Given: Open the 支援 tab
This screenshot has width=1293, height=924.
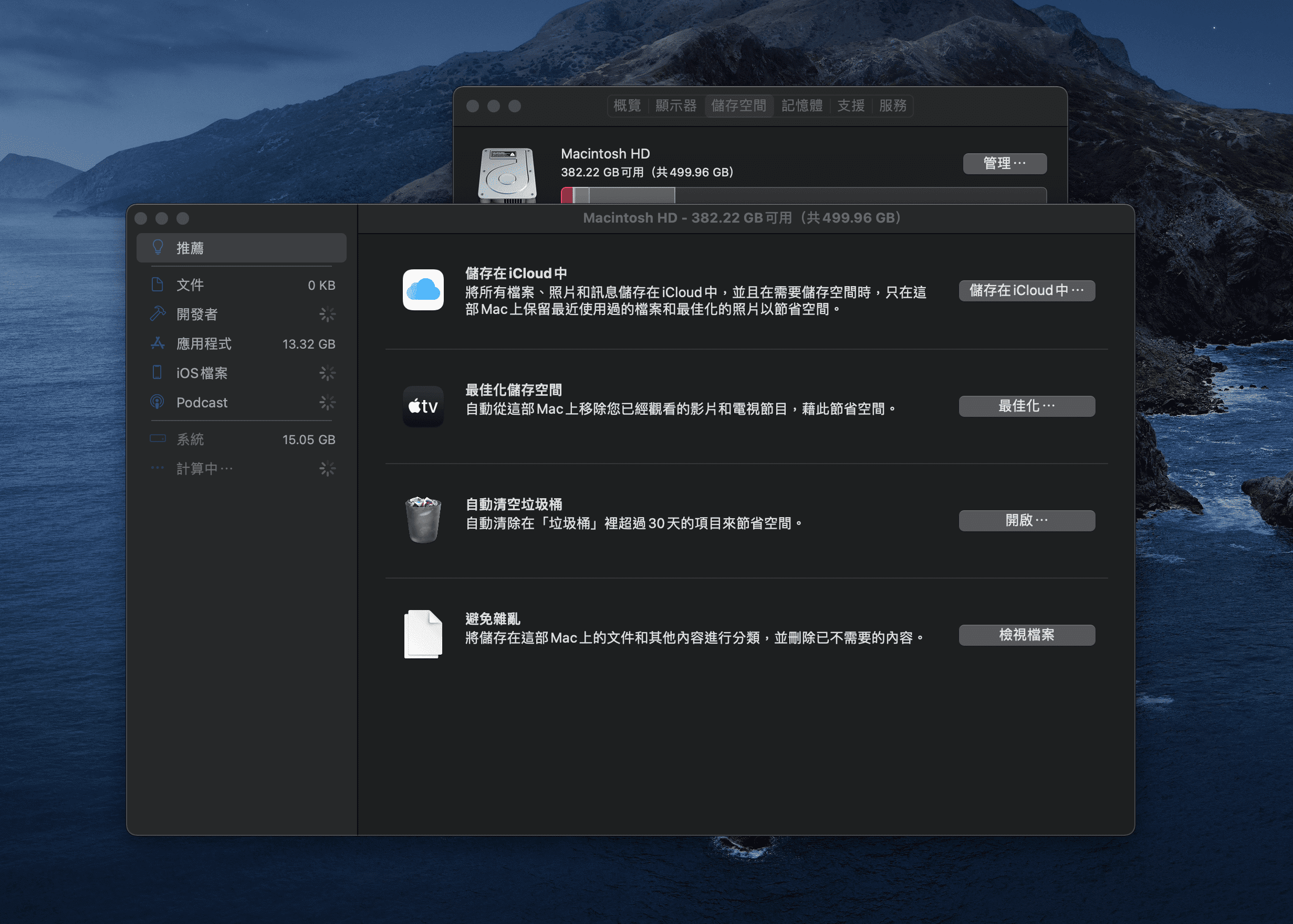Looking at the screenshot, I should [851, 106].
